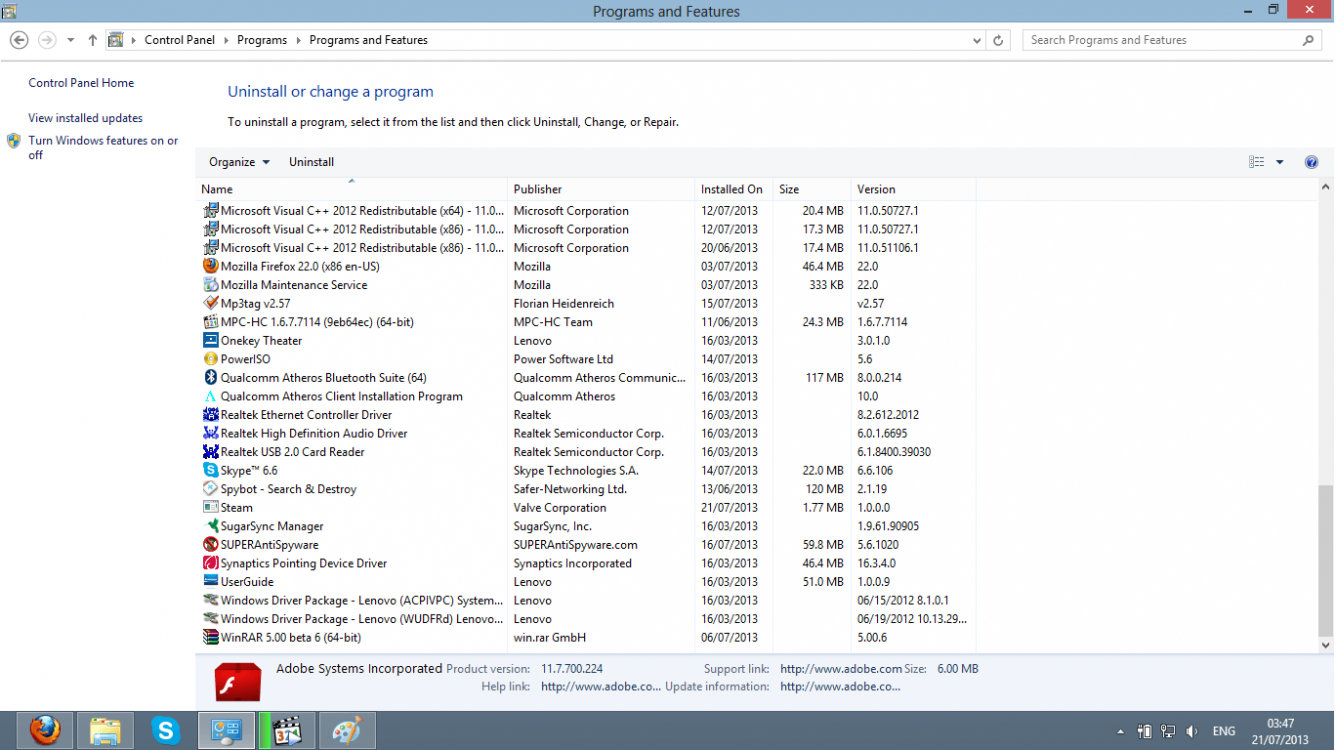Screen dimensions: 1336x750
Task: Click the Synaptics Pointing Device Driver icon
Action: point(210,562)
